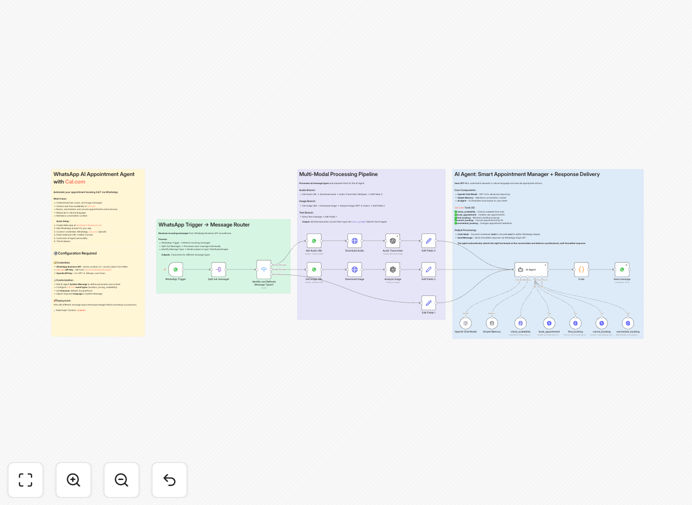Select the Code node with braces icon
Screen dimensions: 692x505
[x=581, y=269]
